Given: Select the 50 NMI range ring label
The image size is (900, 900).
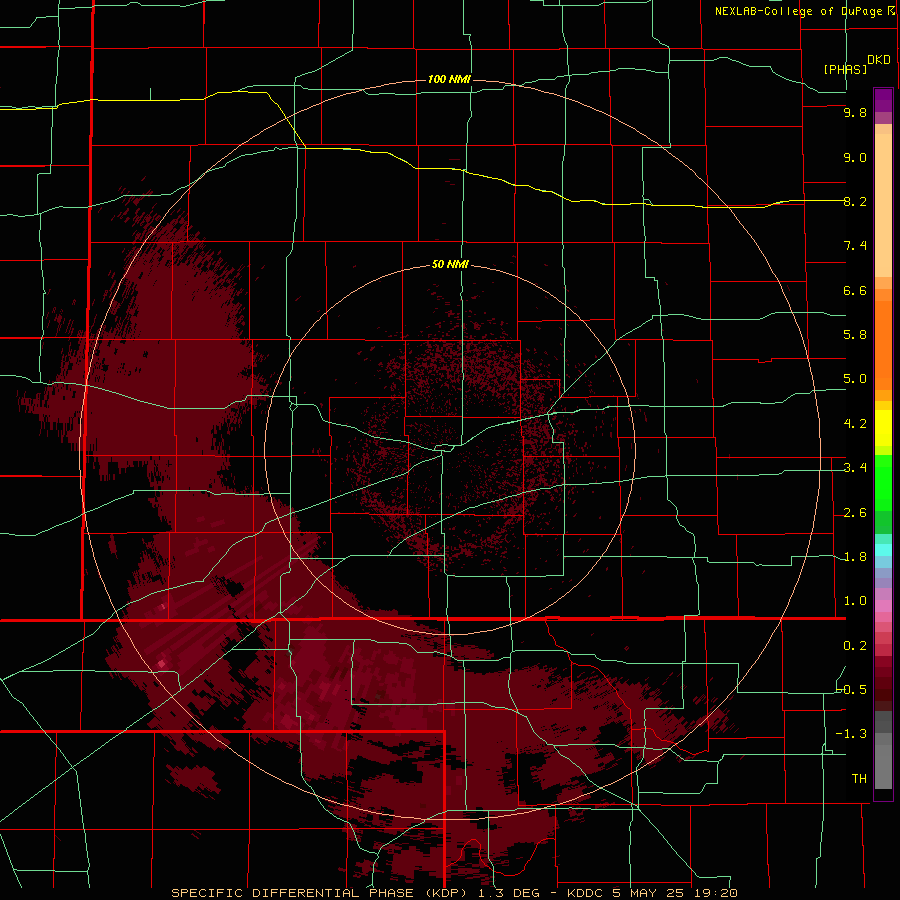Looking at the screenshot, I should point(450,264).
